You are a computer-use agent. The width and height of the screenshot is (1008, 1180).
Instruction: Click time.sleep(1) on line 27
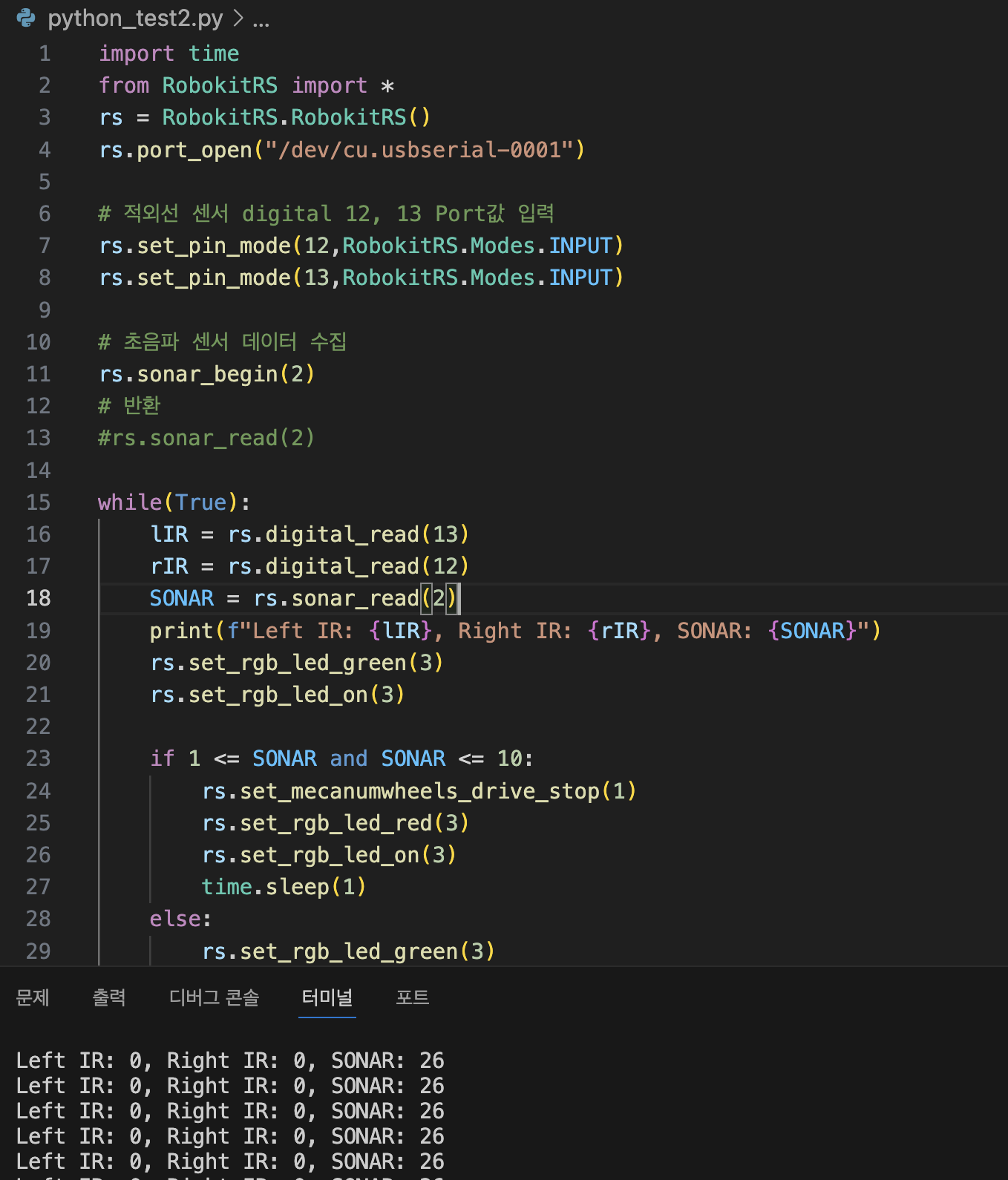point(284,887)
